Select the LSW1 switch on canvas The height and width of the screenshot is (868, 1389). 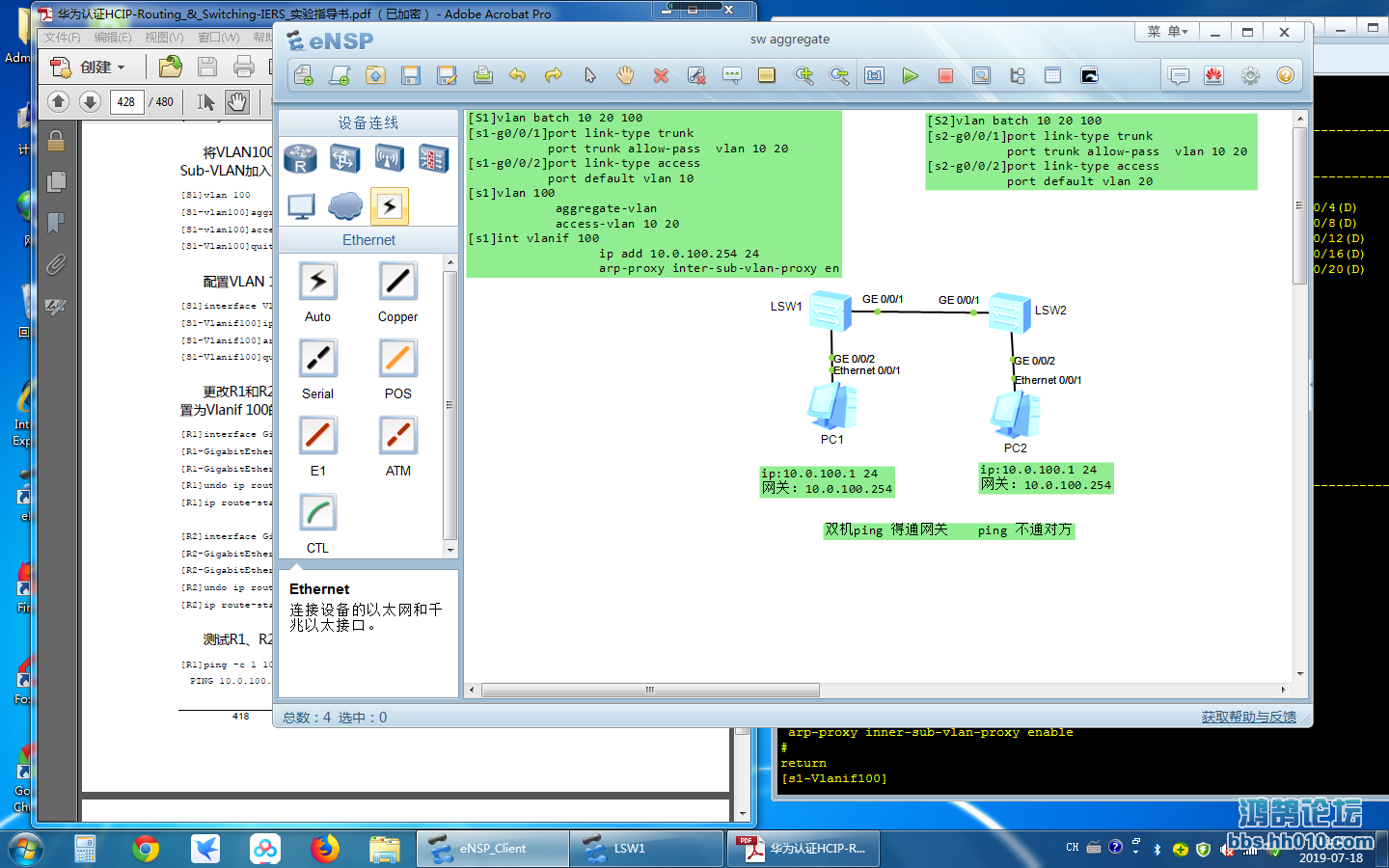tap(831, 311)
